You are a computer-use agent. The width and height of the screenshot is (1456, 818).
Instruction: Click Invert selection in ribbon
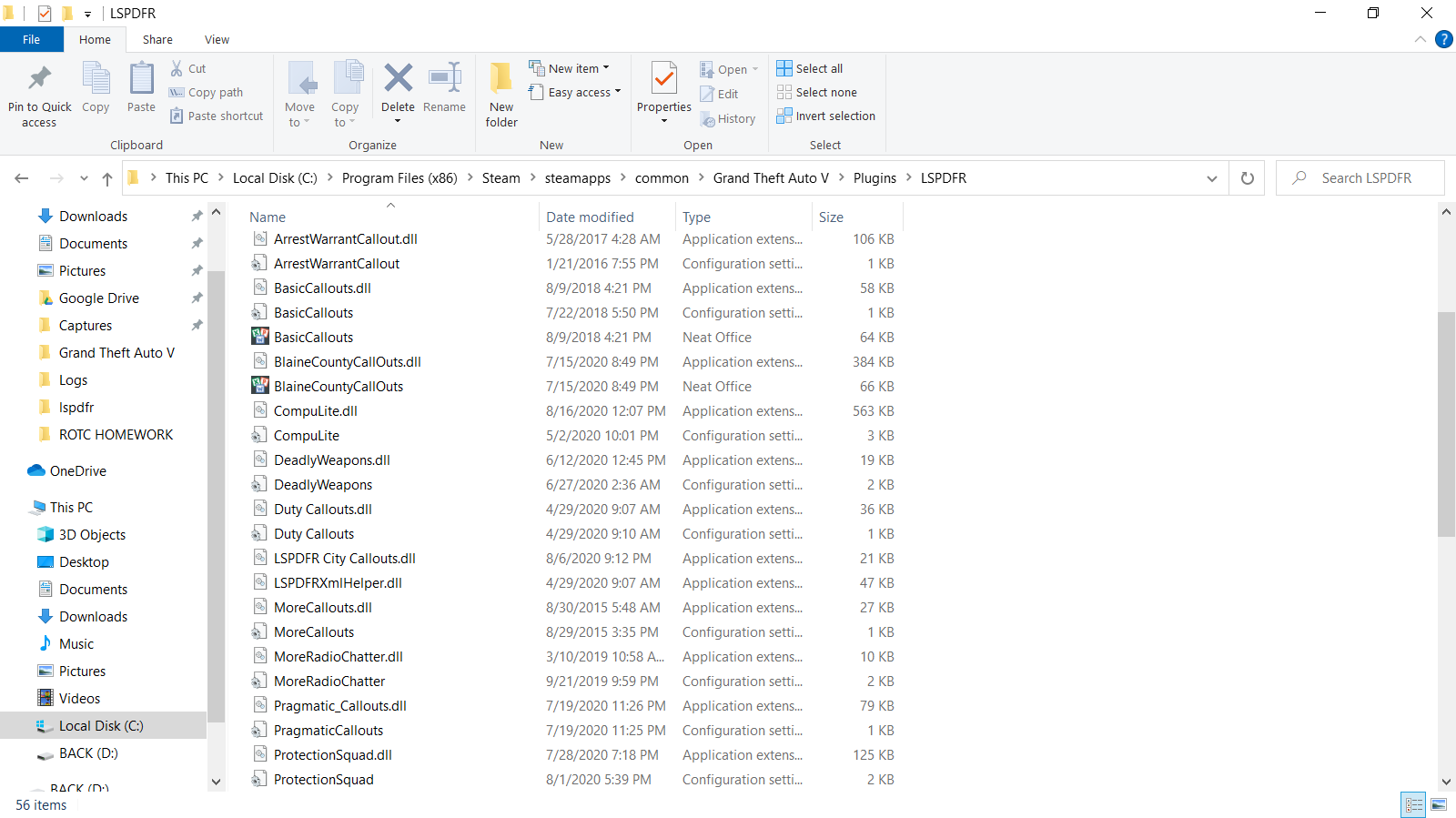825,116
